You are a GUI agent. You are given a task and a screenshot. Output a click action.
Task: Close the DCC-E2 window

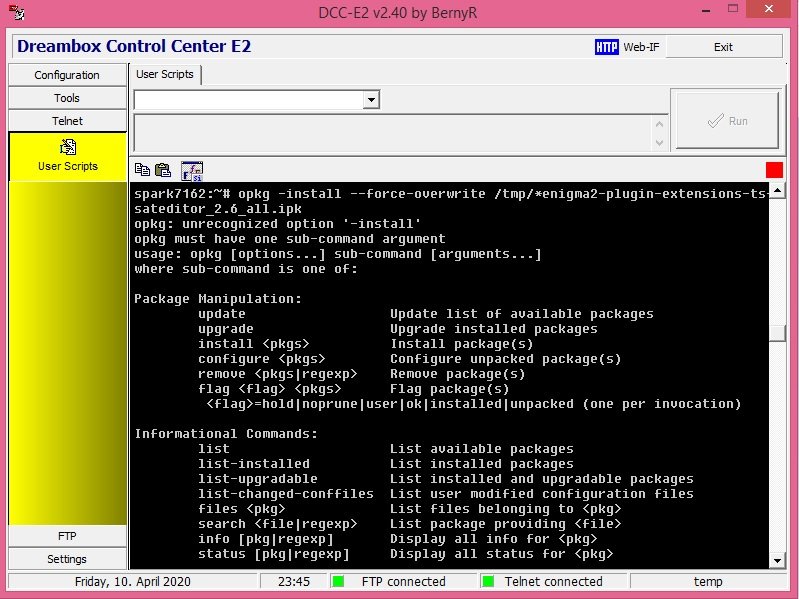pyautogui.click(x=769, y=9)
